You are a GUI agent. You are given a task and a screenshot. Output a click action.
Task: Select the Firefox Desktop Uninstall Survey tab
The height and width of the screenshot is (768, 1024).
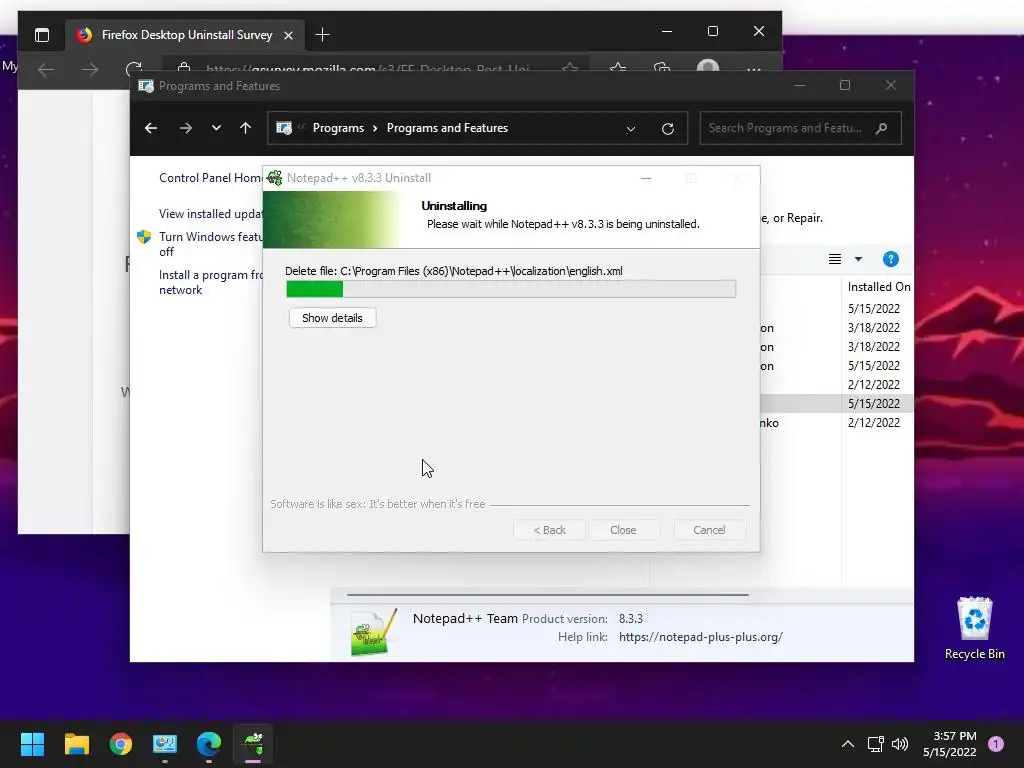coord(185,35)
